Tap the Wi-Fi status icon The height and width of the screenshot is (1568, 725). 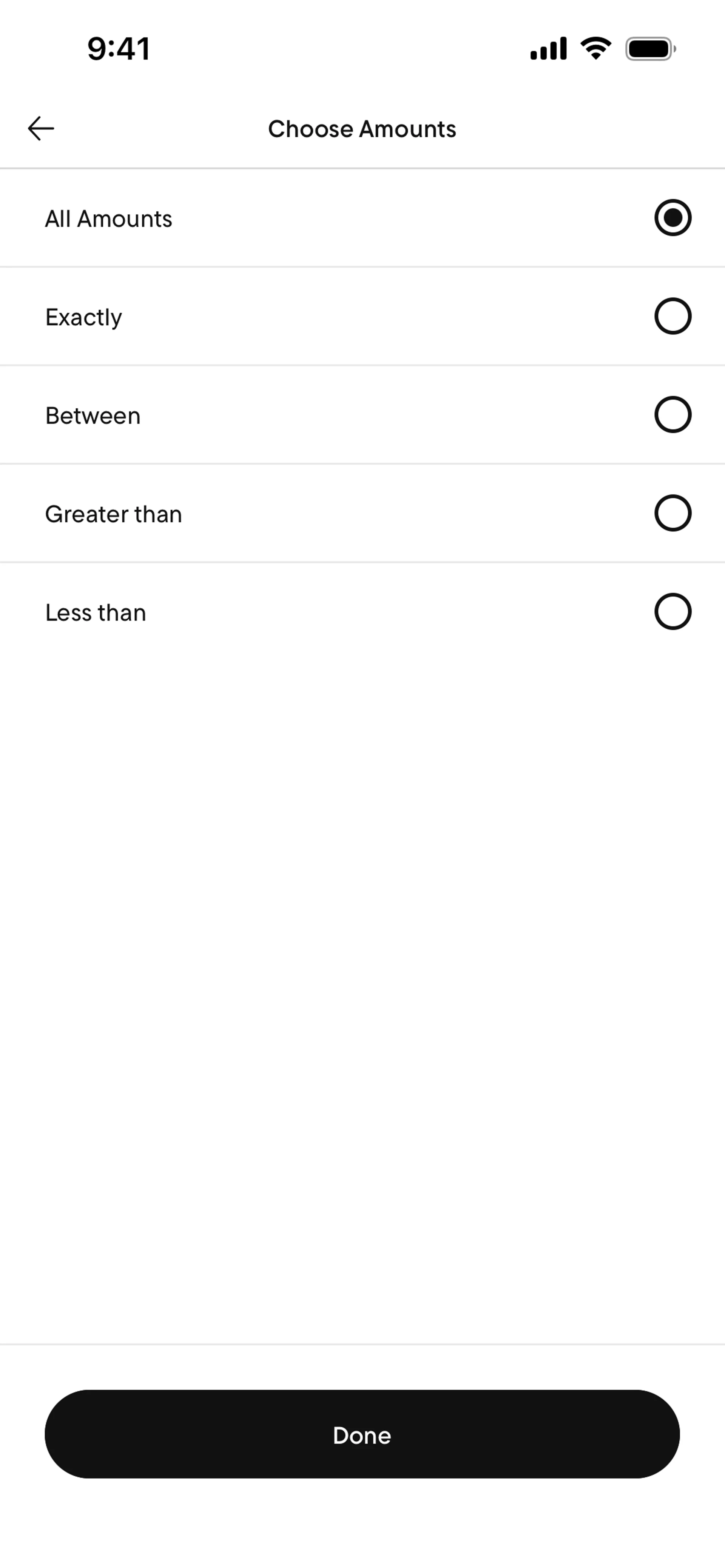596,48
